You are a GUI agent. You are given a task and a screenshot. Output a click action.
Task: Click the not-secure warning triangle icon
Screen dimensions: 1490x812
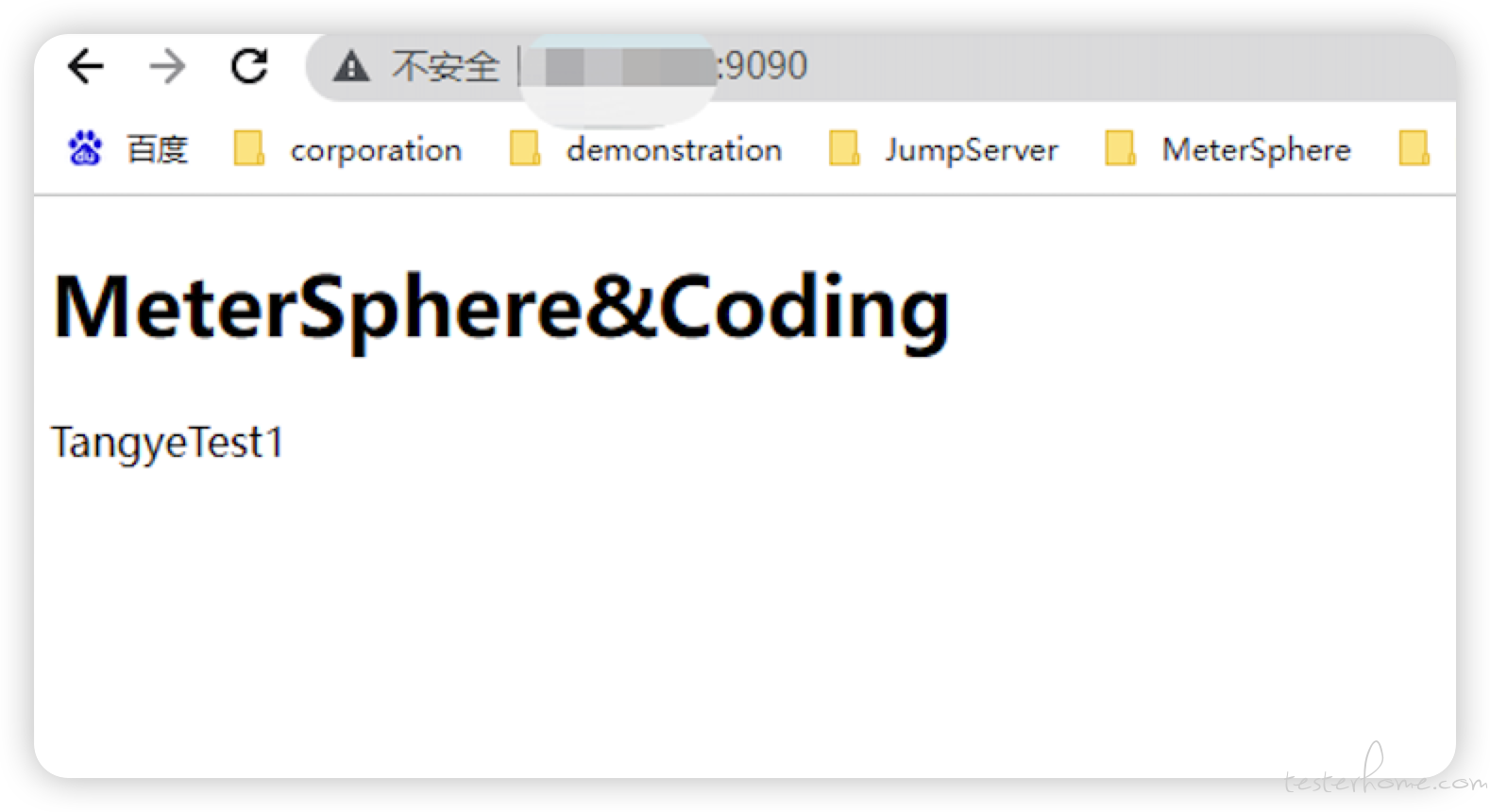pyautogui.click(x=351, y=66)
